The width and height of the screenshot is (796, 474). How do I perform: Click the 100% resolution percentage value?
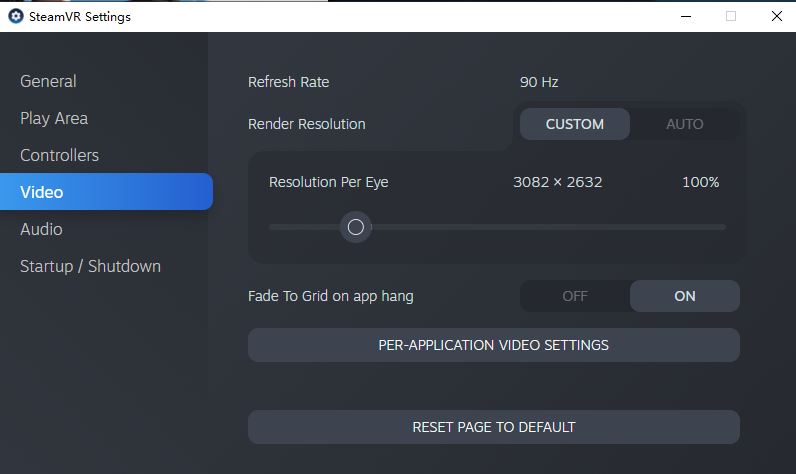pos(701,182)
